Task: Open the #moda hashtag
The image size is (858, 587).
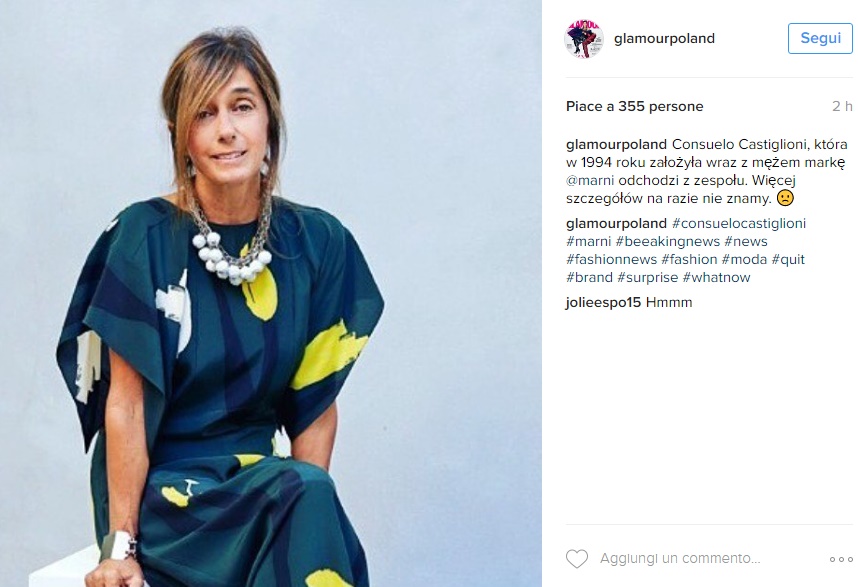Action: pyautogui.click(x=744, y=259)
